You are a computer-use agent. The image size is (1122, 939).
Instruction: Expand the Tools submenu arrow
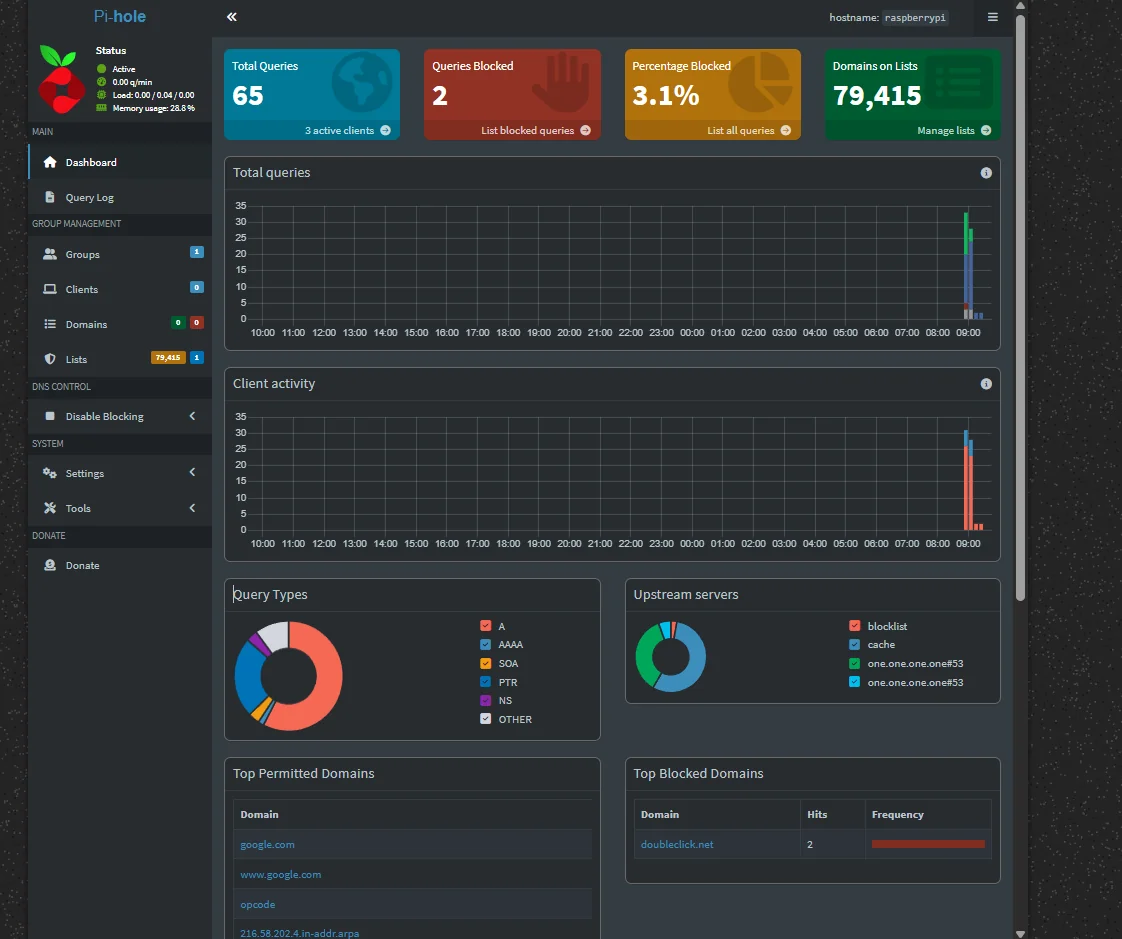192,508
